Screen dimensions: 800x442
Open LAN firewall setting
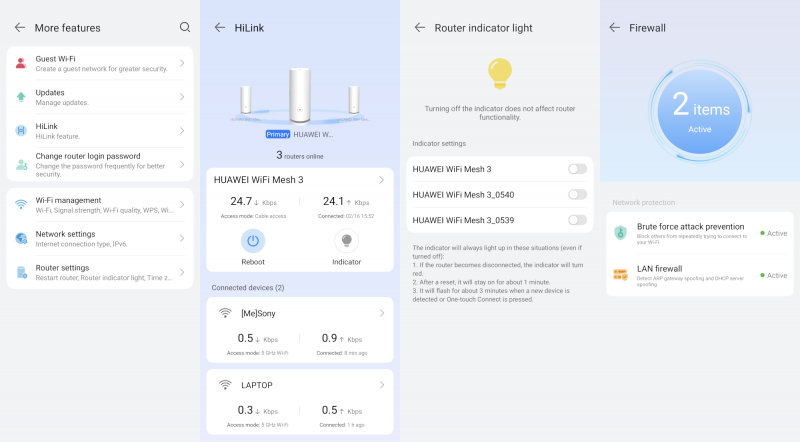tap(699, 275)
